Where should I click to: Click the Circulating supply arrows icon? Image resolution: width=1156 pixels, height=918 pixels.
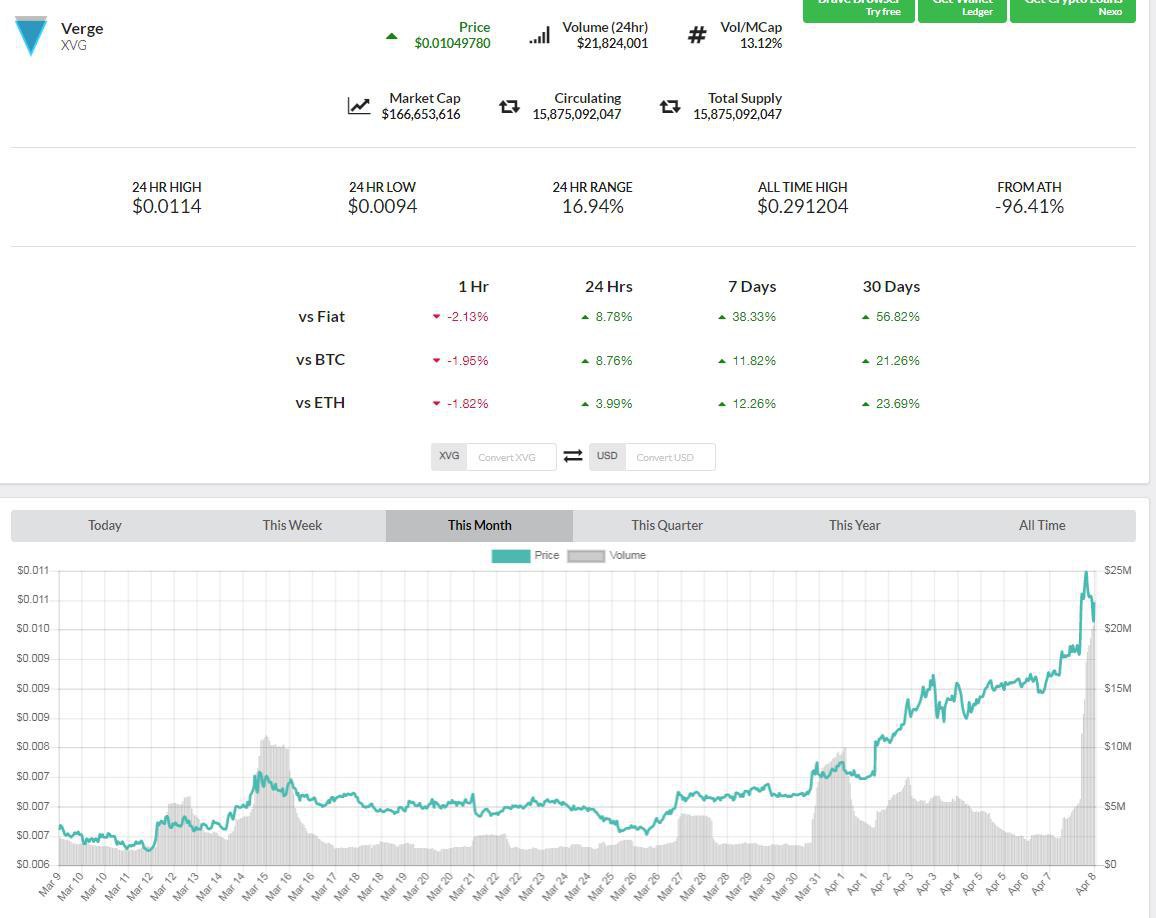click(x=509, y=106)
